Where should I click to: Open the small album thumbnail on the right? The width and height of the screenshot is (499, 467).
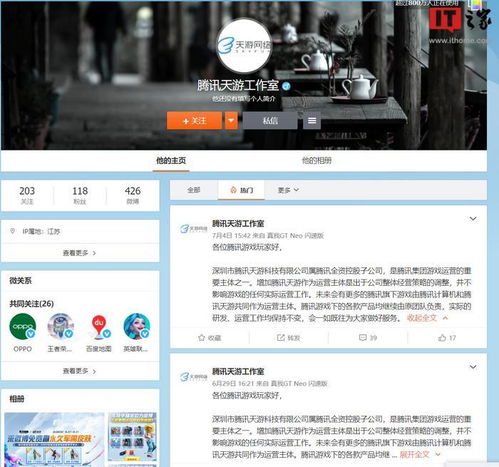(x=132, y=437)
